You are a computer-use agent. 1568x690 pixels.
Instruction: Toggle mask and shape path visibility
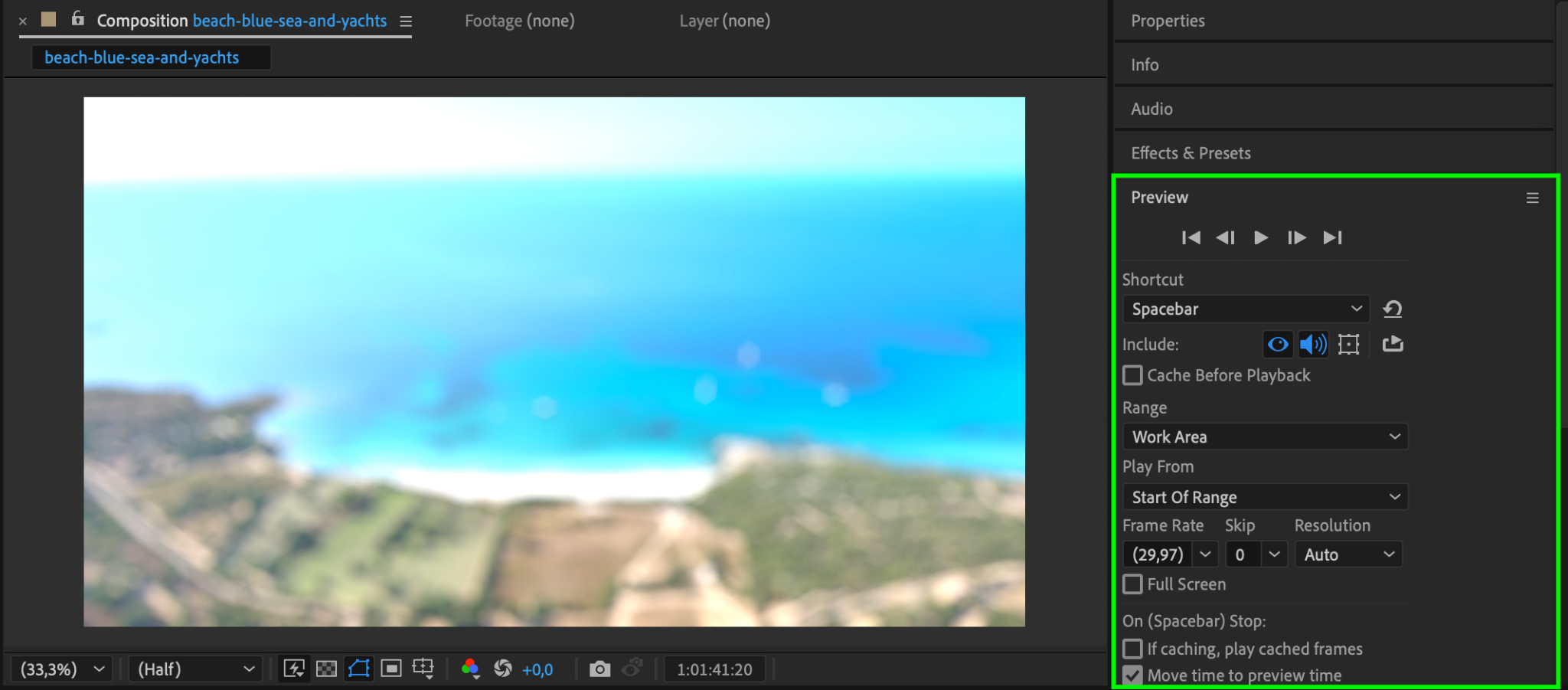click(x=359, y=669)
